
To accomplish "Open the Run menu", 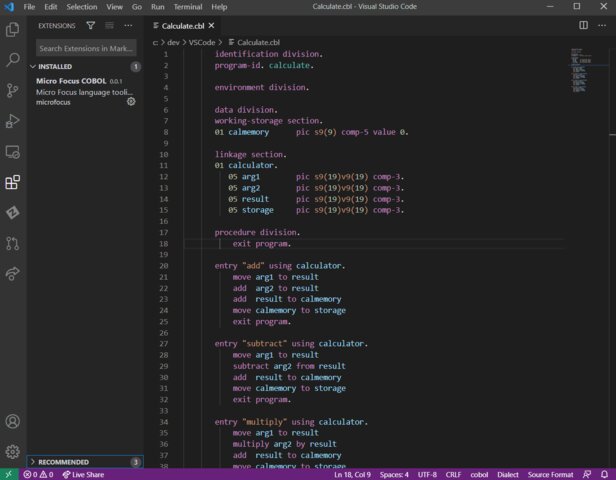I will tap(158, 7).
